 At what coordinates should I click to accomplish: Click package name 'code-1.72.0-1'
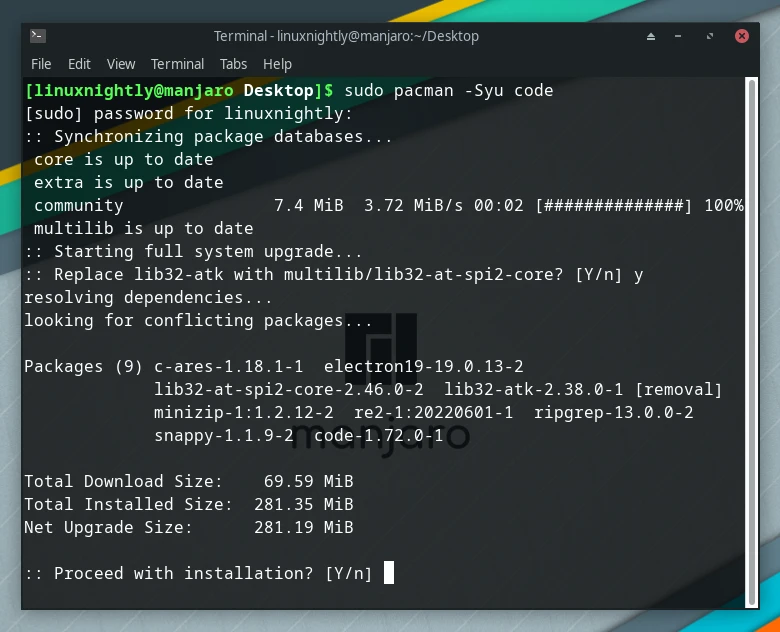click(x=379, y=435)
